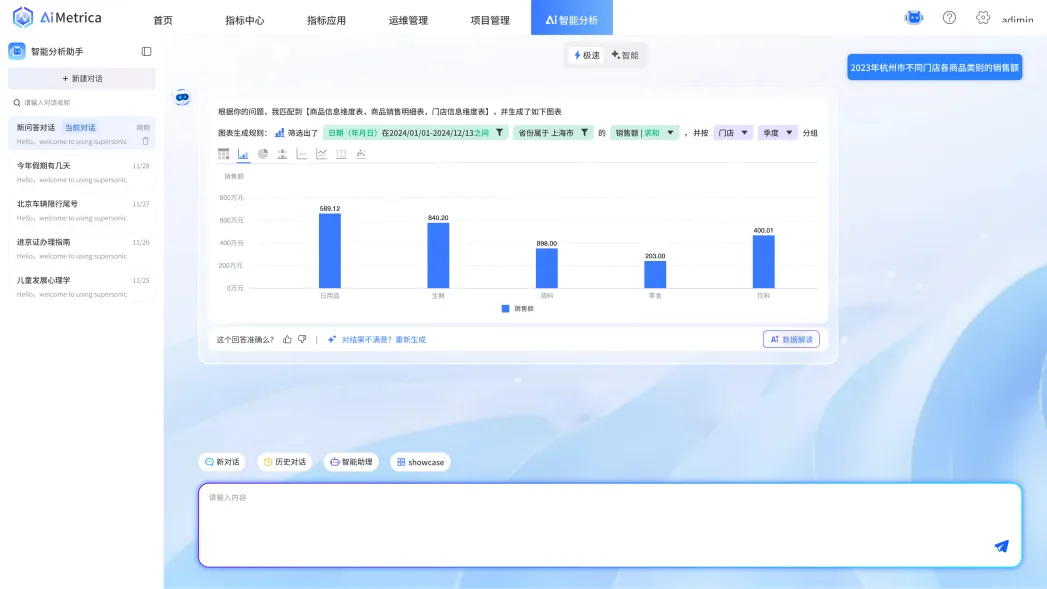This screenshot has height=589, width=1047.
Task: Delete the 新问答对话 conversation via trash icon
Action: (145, 141)
